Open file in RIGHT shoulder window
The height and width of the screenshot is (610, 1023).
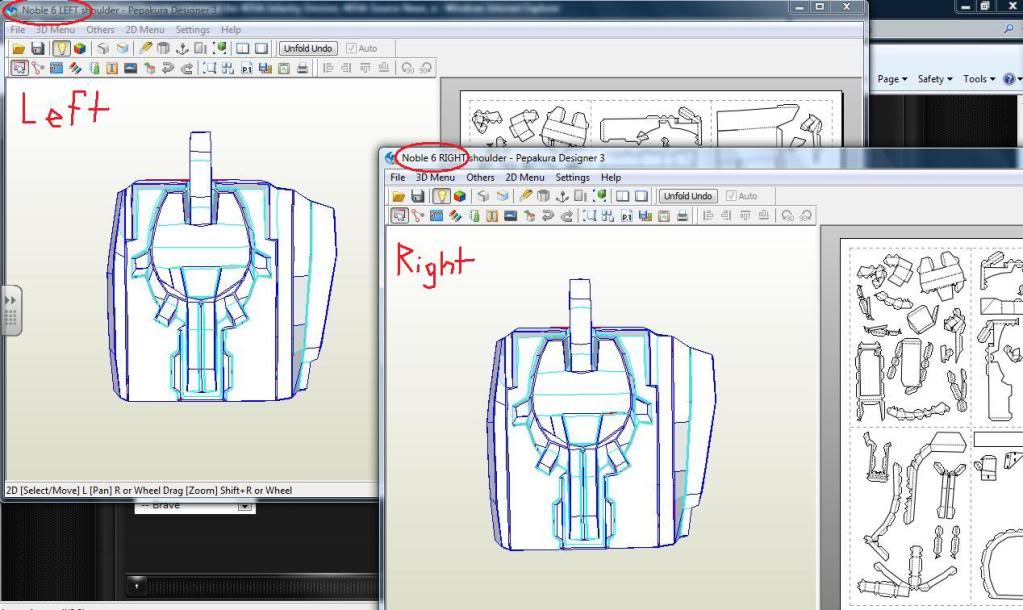399,196
